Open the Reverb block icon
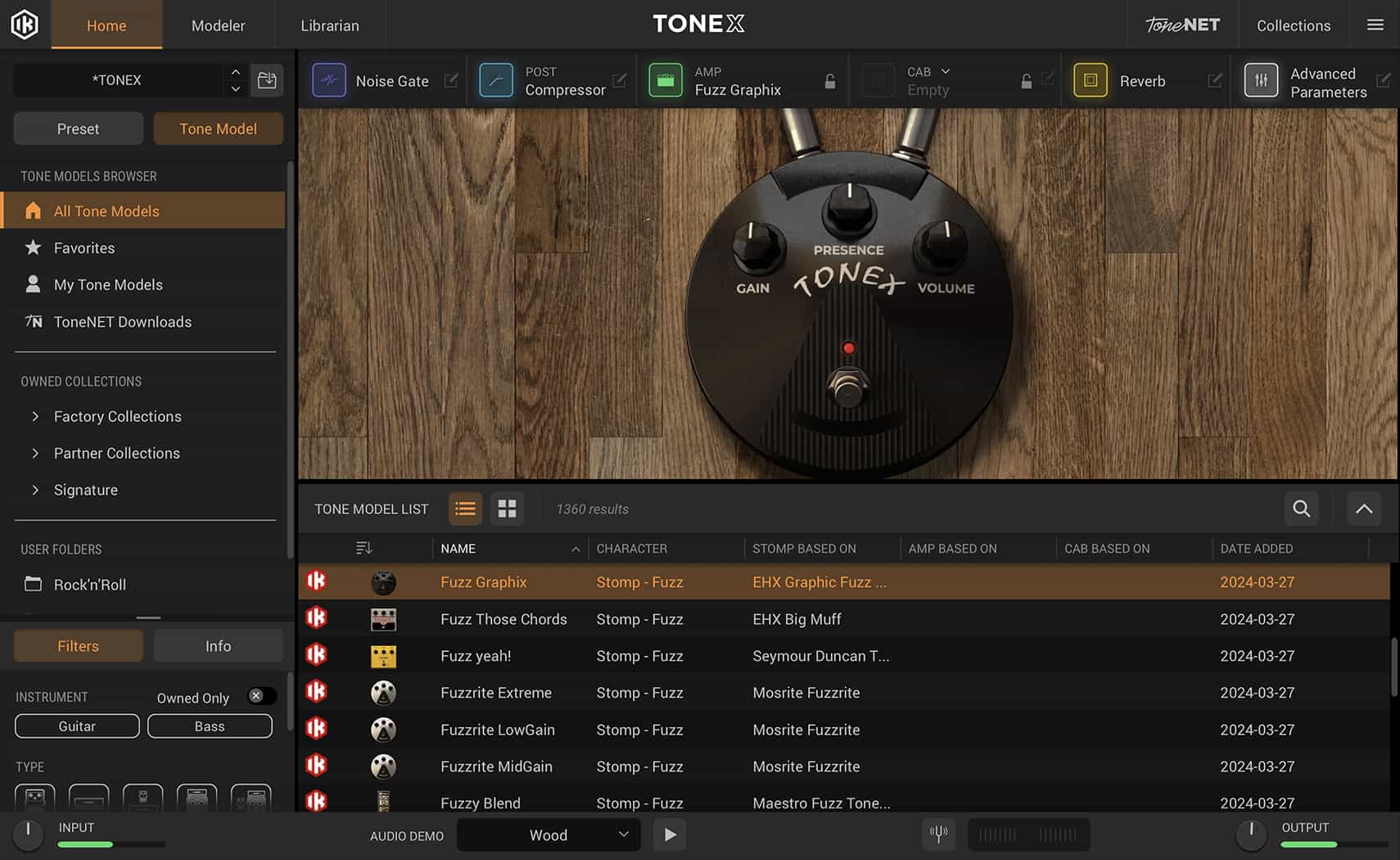 tap(1091, 80)
